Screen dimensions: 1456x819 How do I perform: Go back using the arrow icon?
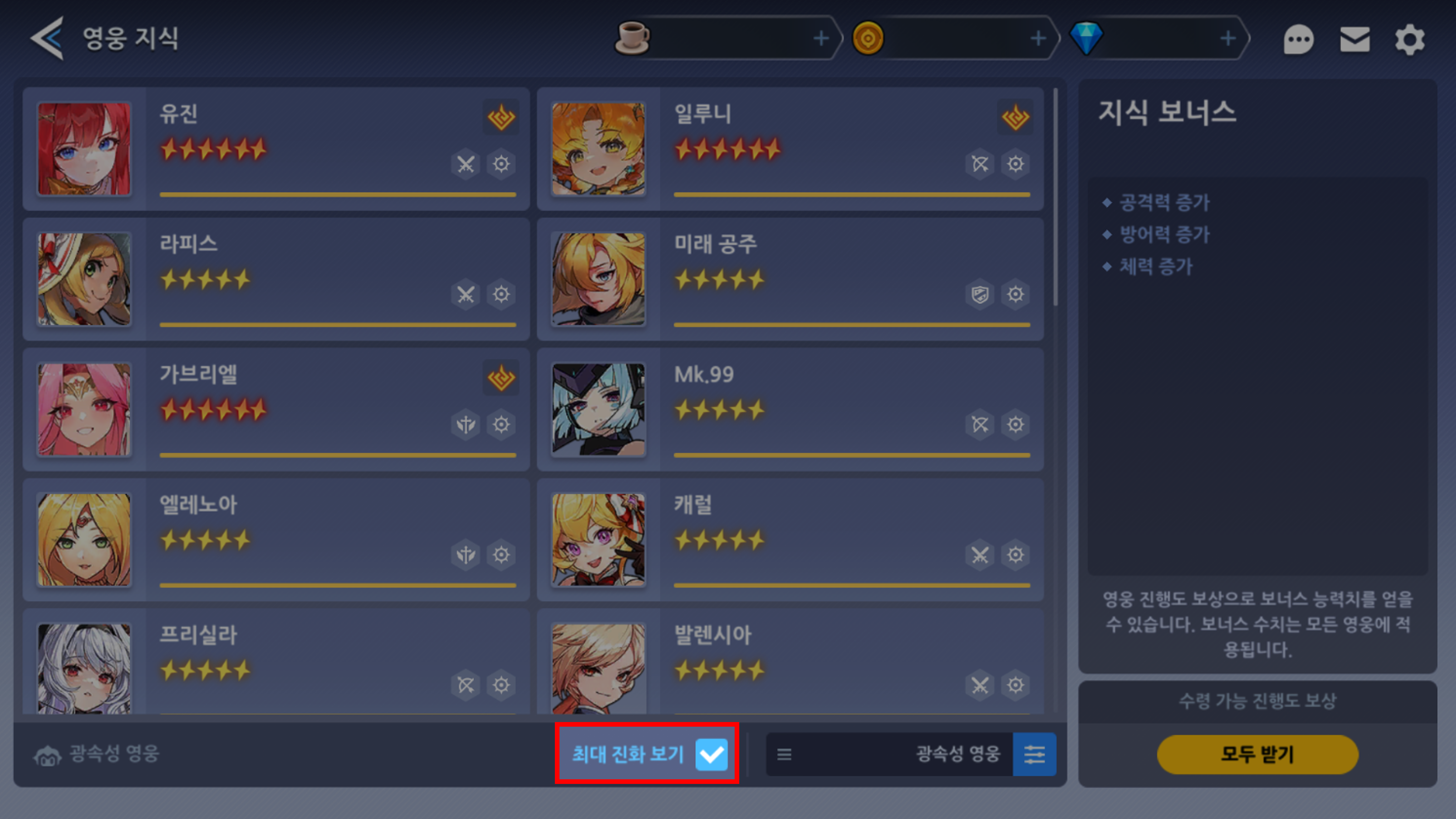47,38
